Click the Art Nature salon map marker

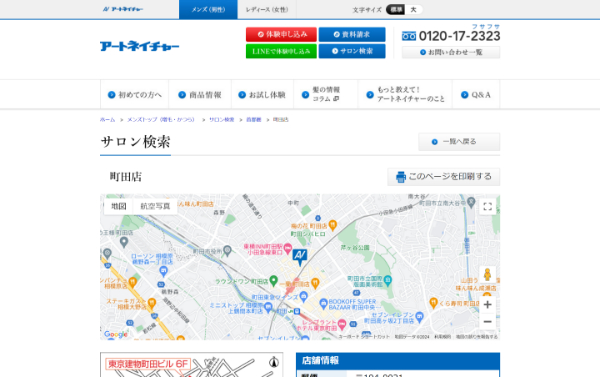(300, 256)
